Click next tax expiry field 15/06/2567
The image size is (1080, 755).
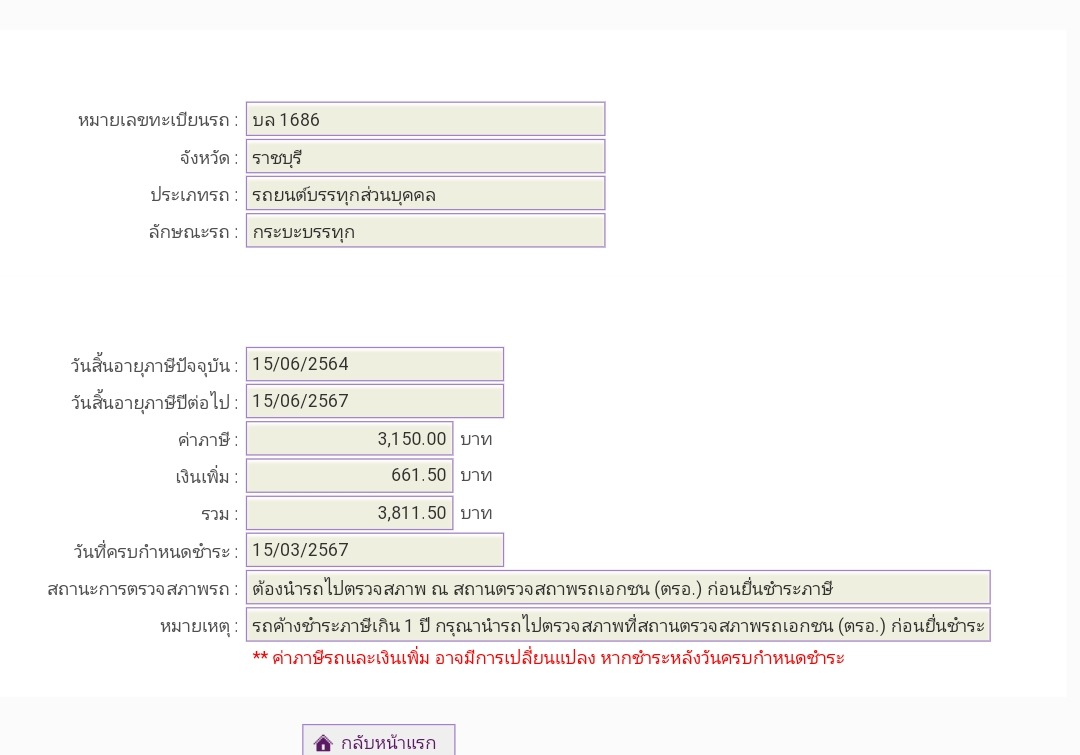375,401
